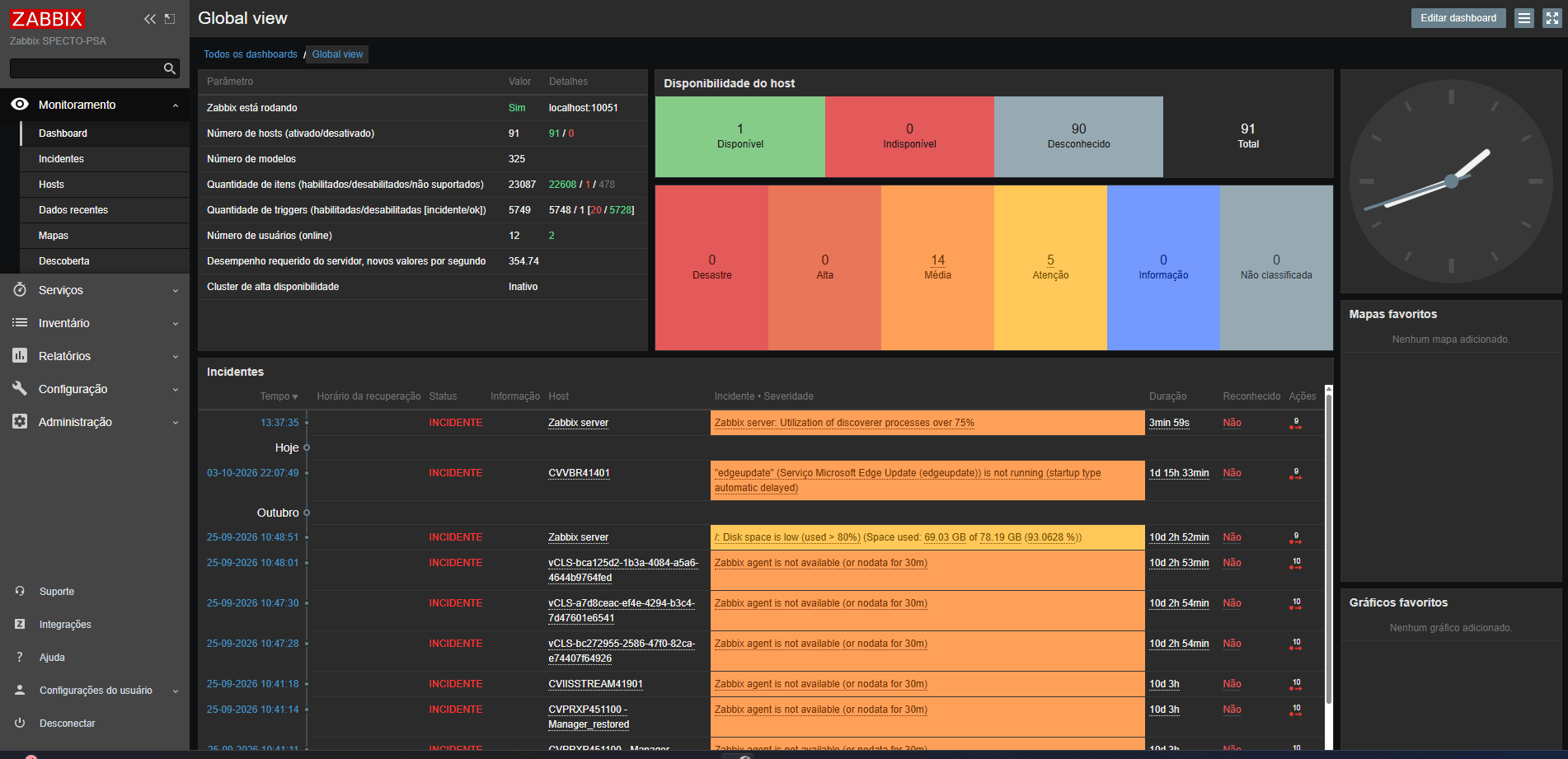
Task: Click Alta severity tile
Action: [x=824, y=268]
